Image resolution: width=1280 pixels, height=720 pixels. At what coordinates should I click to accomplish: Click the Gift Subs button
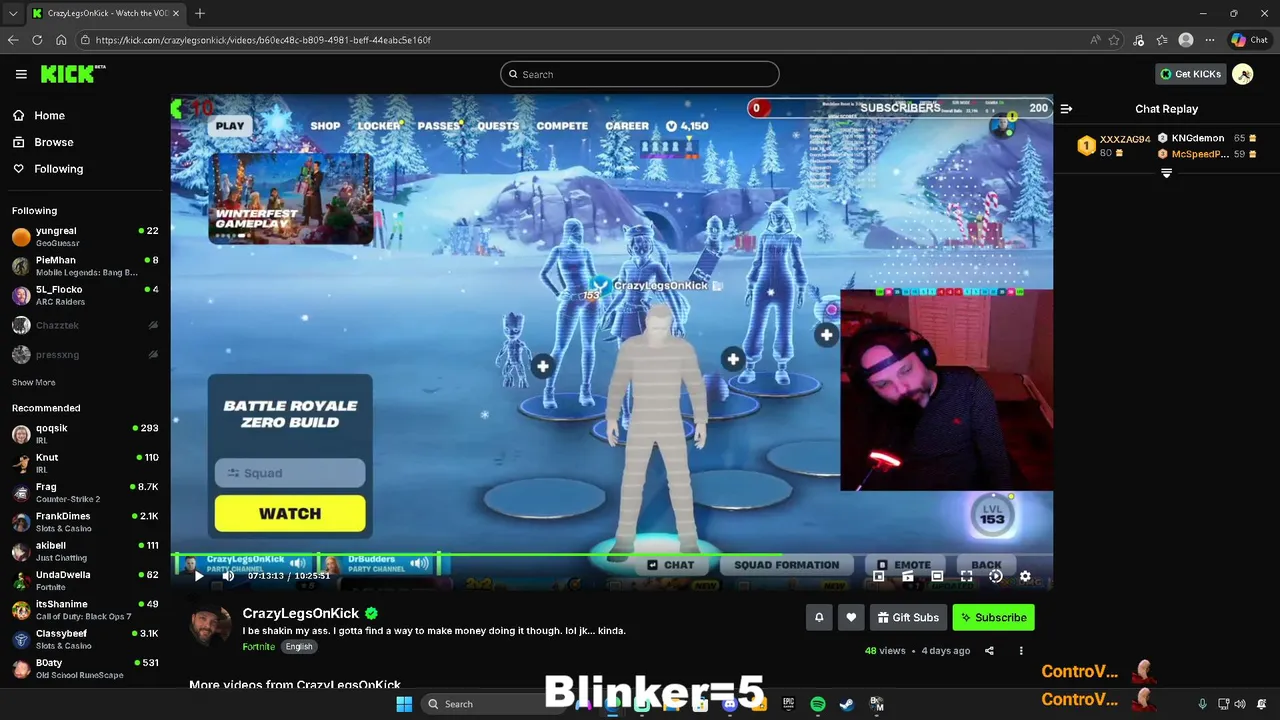[908, 617]
